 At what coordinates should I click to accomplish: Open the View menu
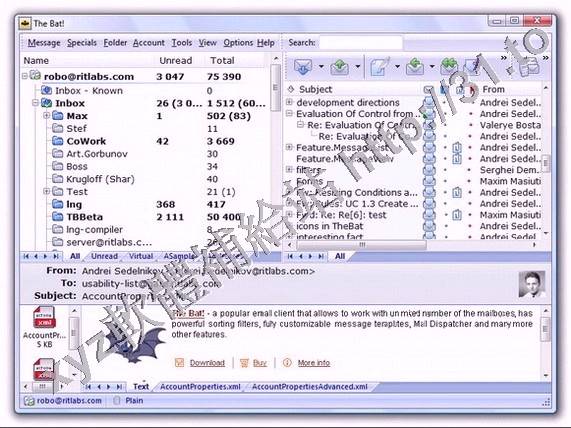coord(208,43)
